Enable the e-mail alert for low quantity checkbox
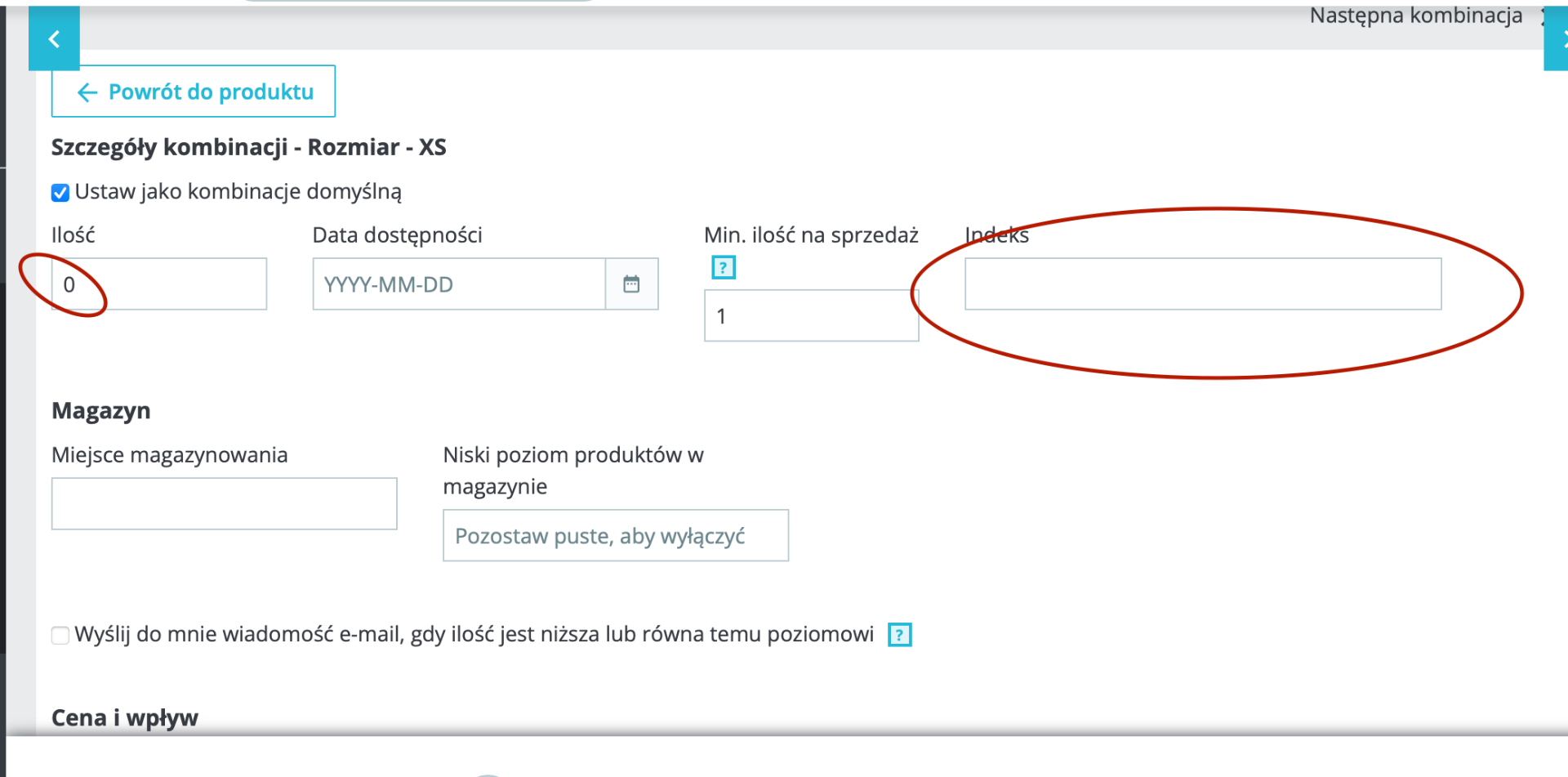This screenshot has height=777, width=1568. click(60, 636)
